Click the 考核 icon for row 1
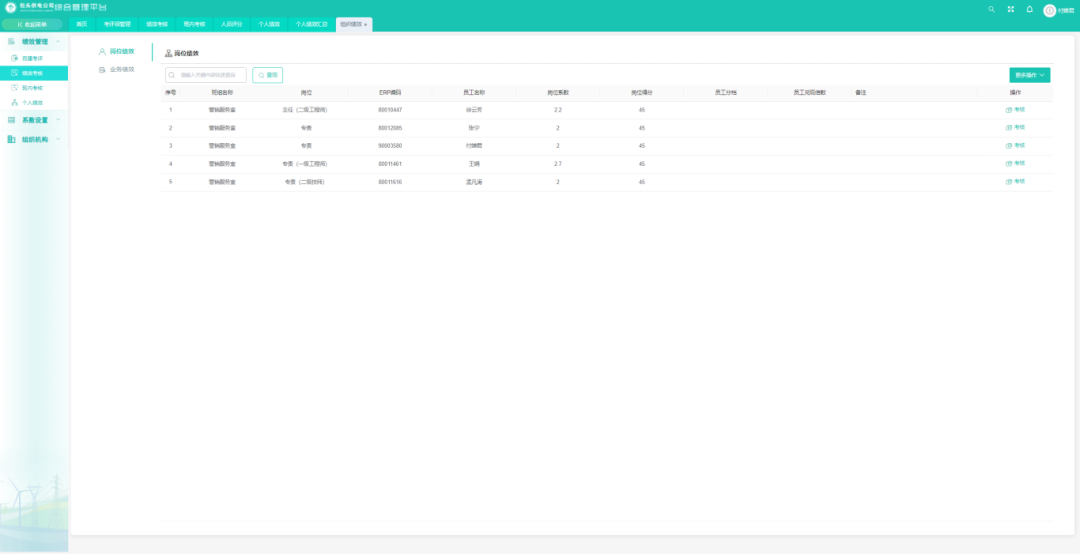The height and width of the screenshot is (554, 1080). 1009,109
